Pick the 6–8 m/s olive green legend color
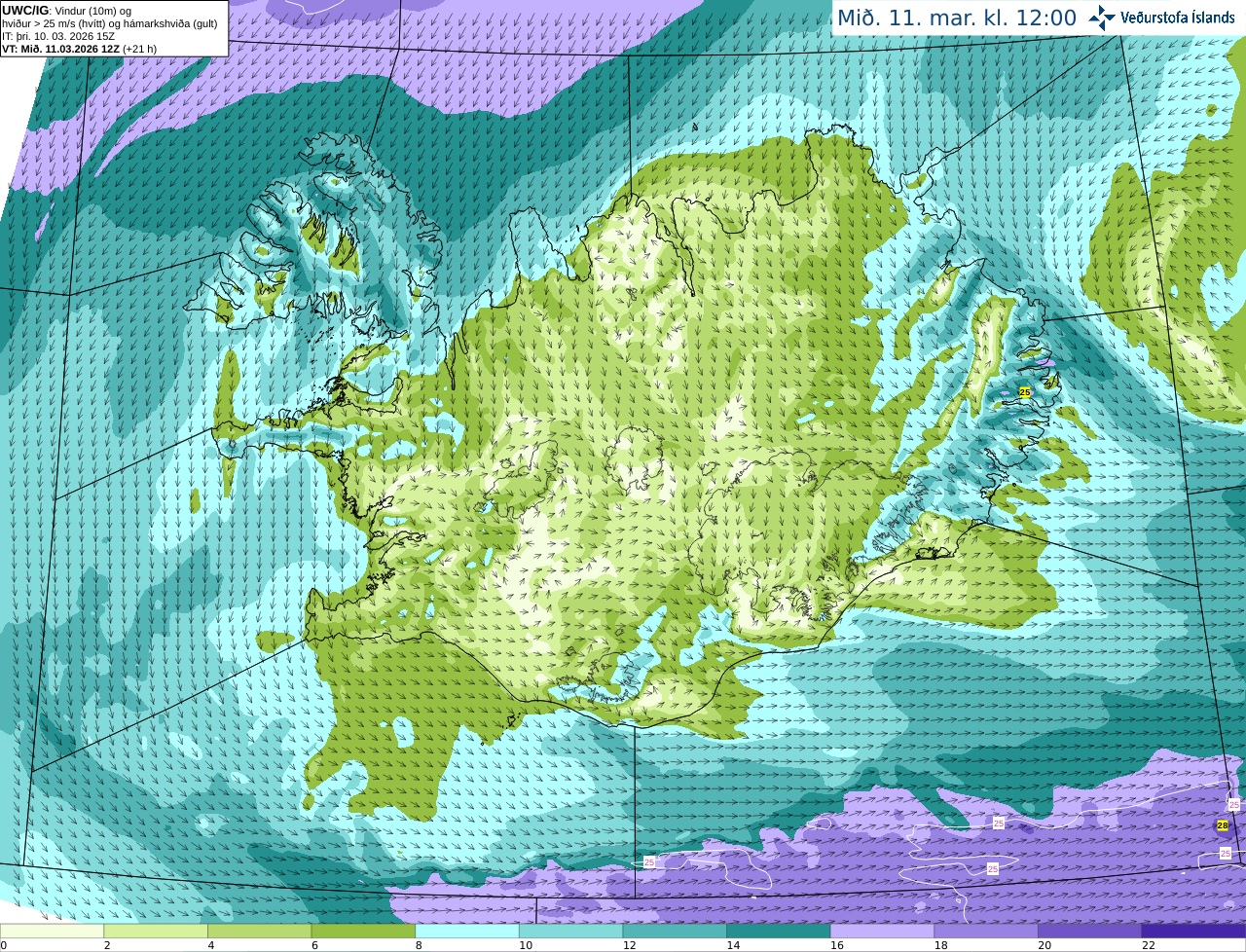Viewport: 1246px width, 952px height. tap(363, 931)
